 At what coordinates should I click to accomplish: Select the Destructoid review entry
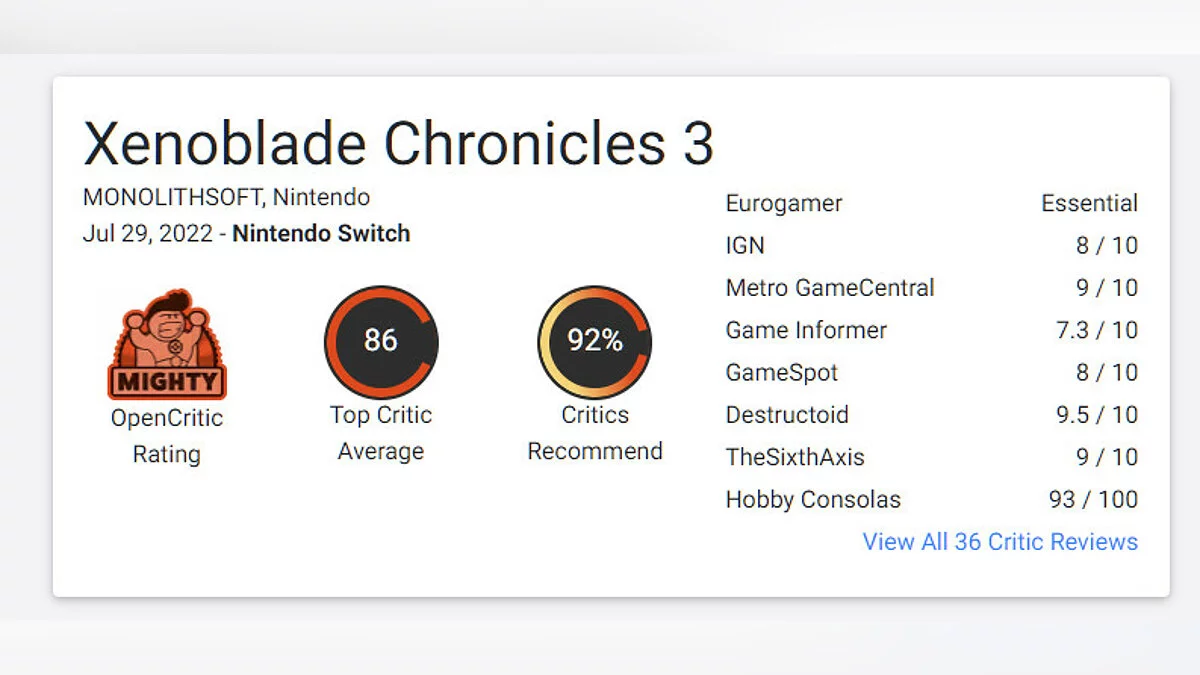[x=787, y=415]
